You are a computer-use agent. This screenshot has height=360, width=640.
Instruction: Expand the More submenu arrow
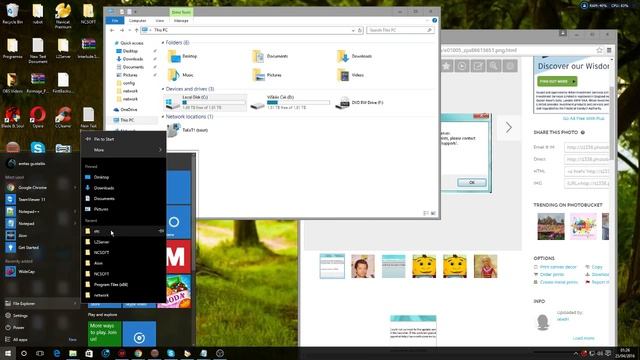click(x=160, y=150)
